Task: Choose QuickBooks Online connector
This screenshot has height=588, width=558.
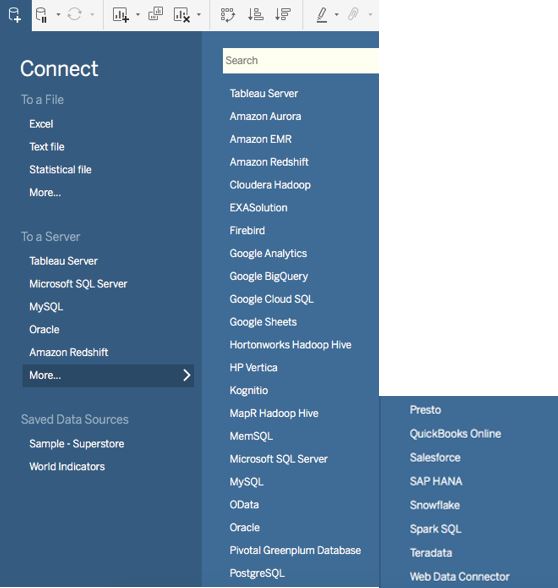Action: pyautogui.click(x=455, y=434)
